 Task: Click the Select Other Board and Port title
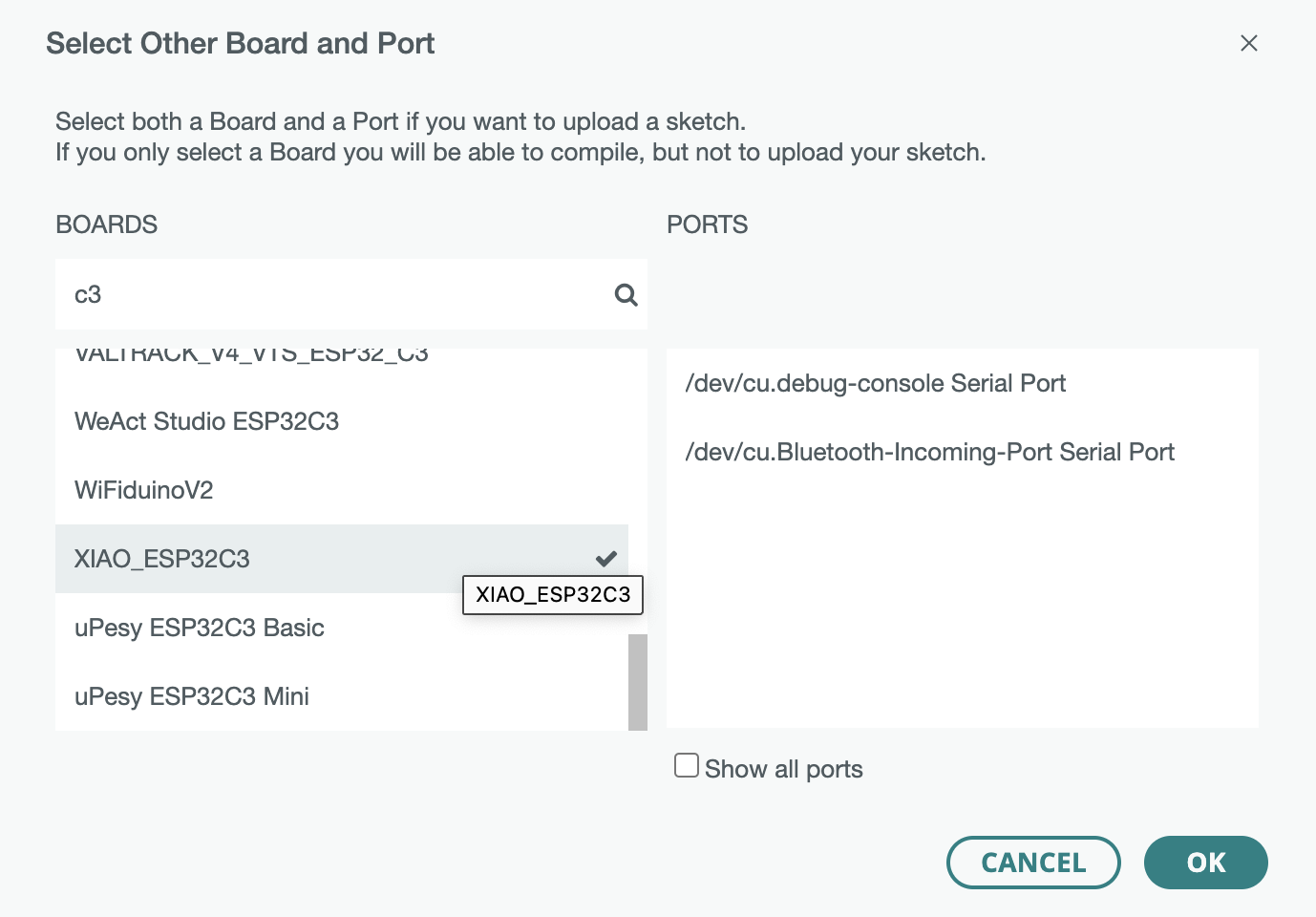240,43
